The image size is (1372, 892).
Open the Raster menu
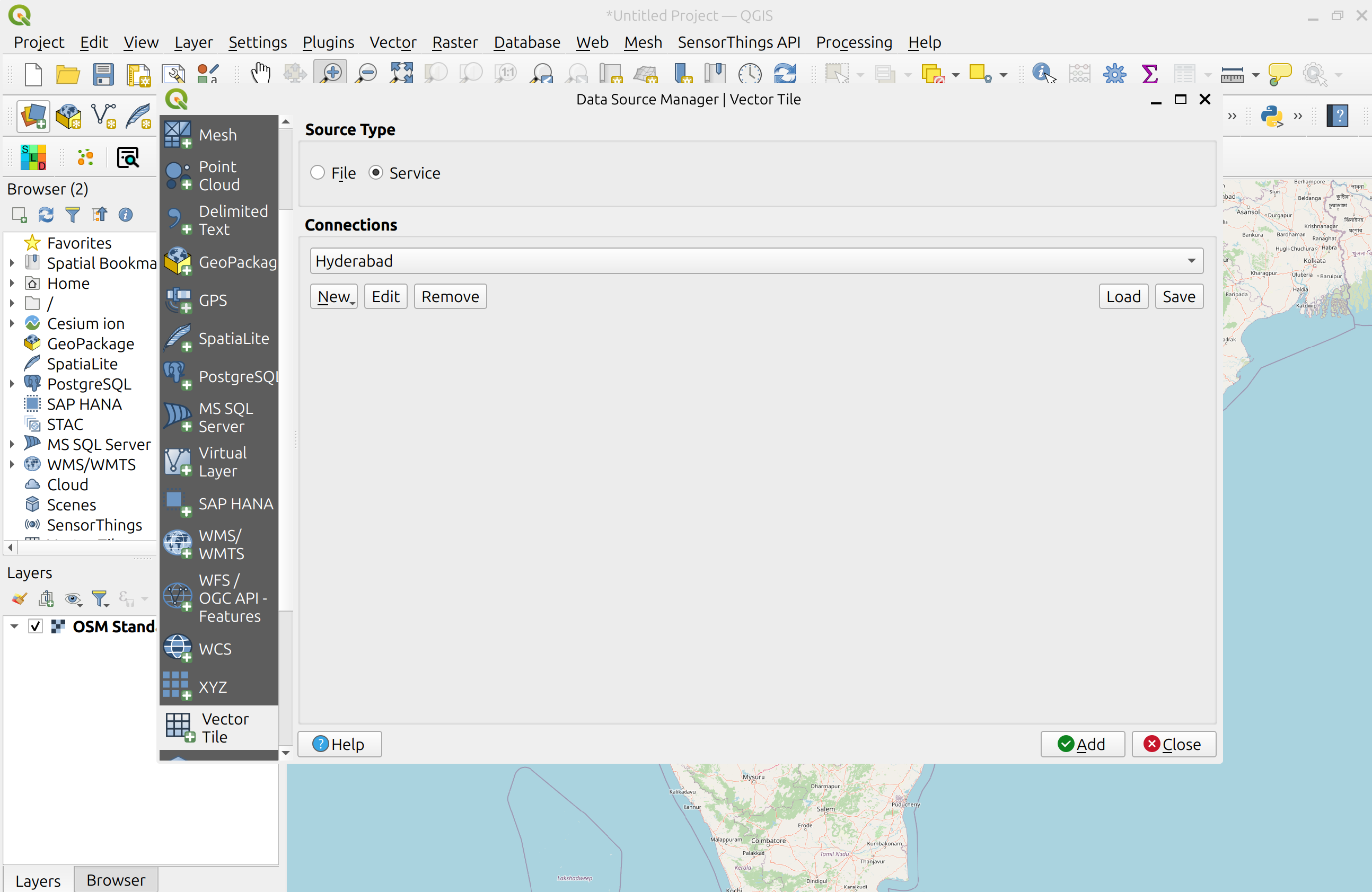pyautogui.click(x=454, y=42)
